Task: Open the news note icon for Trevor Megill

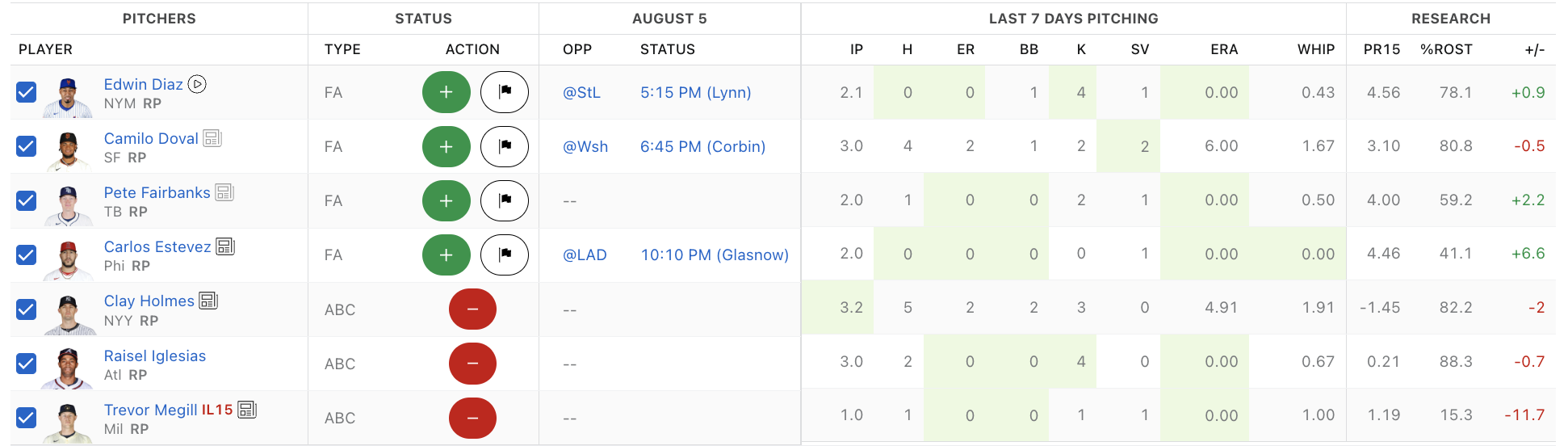Action: click(248, 410)
